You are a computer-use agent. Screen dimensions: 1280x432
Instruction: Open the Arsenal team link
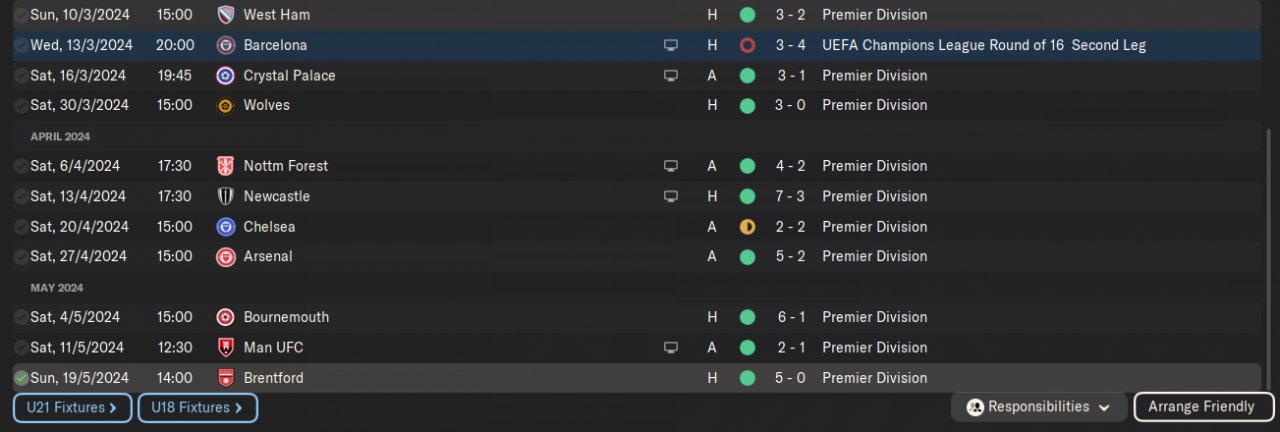[x=268, y=257]
